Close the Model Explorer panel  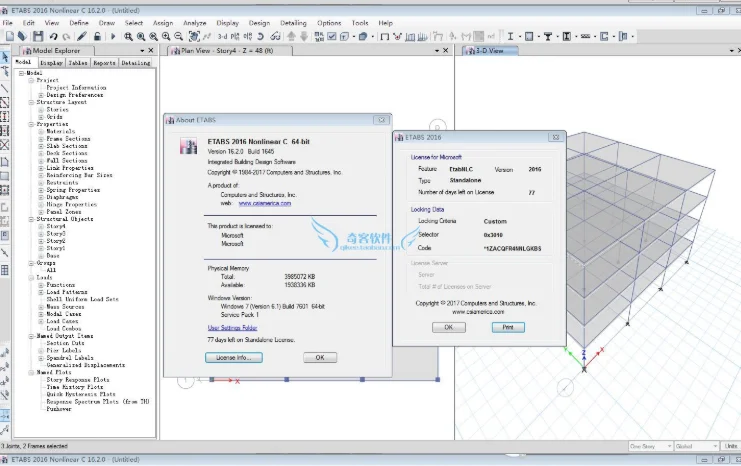pos(151,51)
